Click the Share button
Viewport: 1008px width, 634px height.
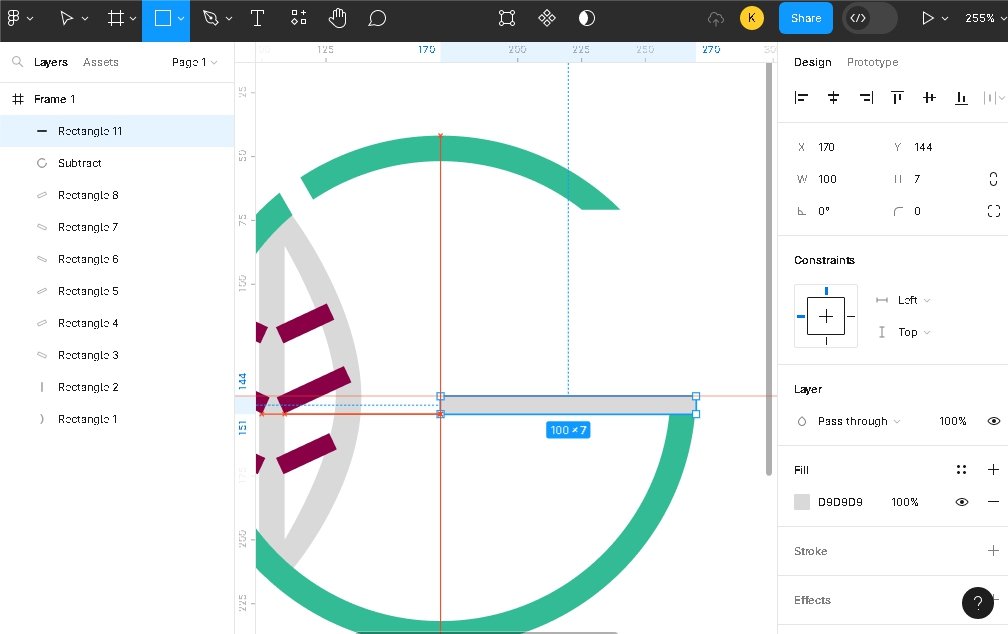click(x=805, y=18)
